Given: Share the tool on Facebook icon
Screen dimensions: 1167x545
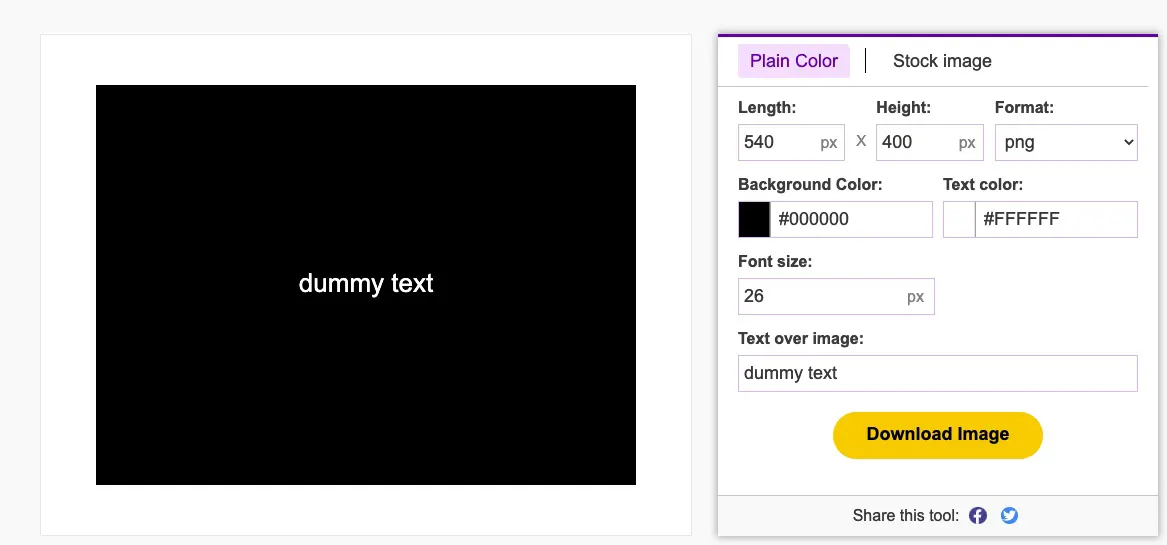Looking at the screenshot, I should (978, 515).
